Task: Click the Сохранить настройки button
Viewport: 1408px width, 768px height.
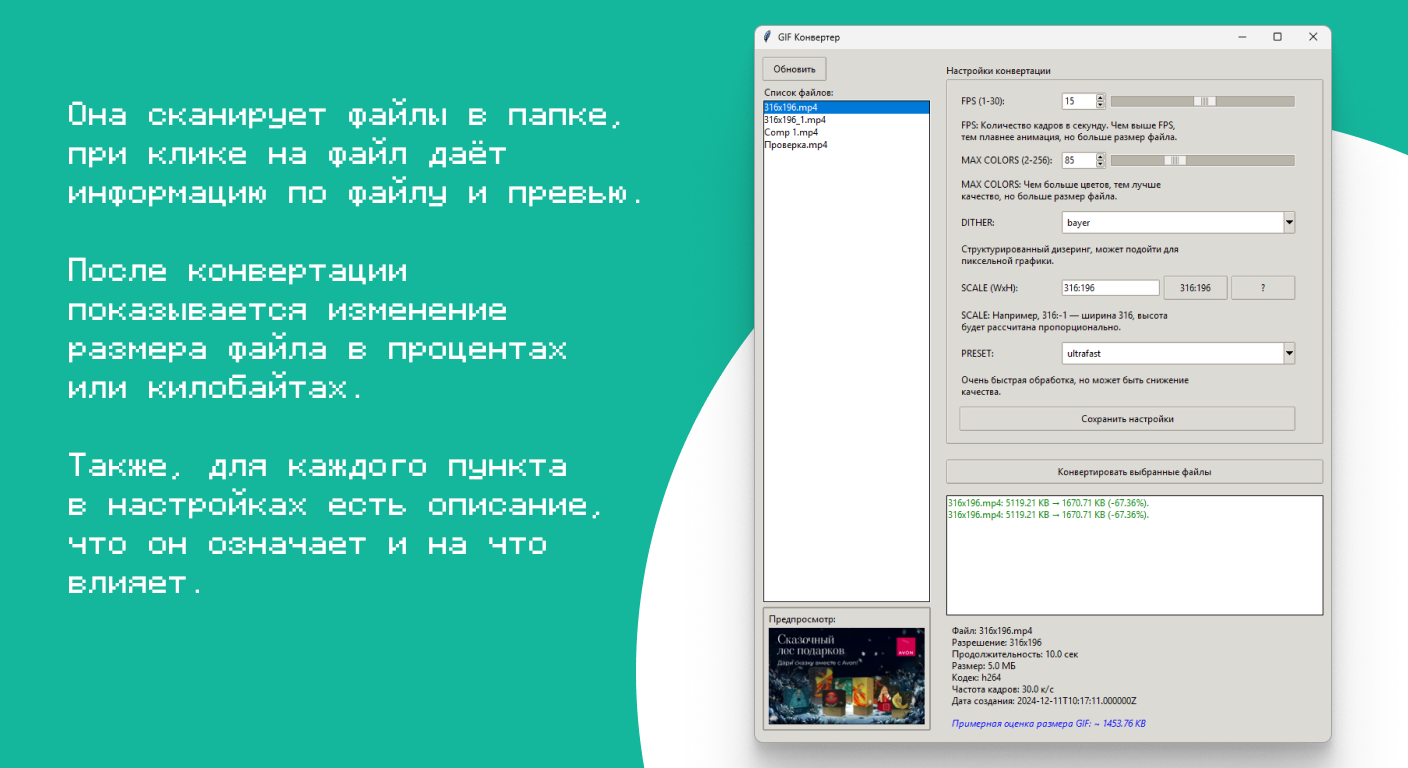Action: point(1127,419)
